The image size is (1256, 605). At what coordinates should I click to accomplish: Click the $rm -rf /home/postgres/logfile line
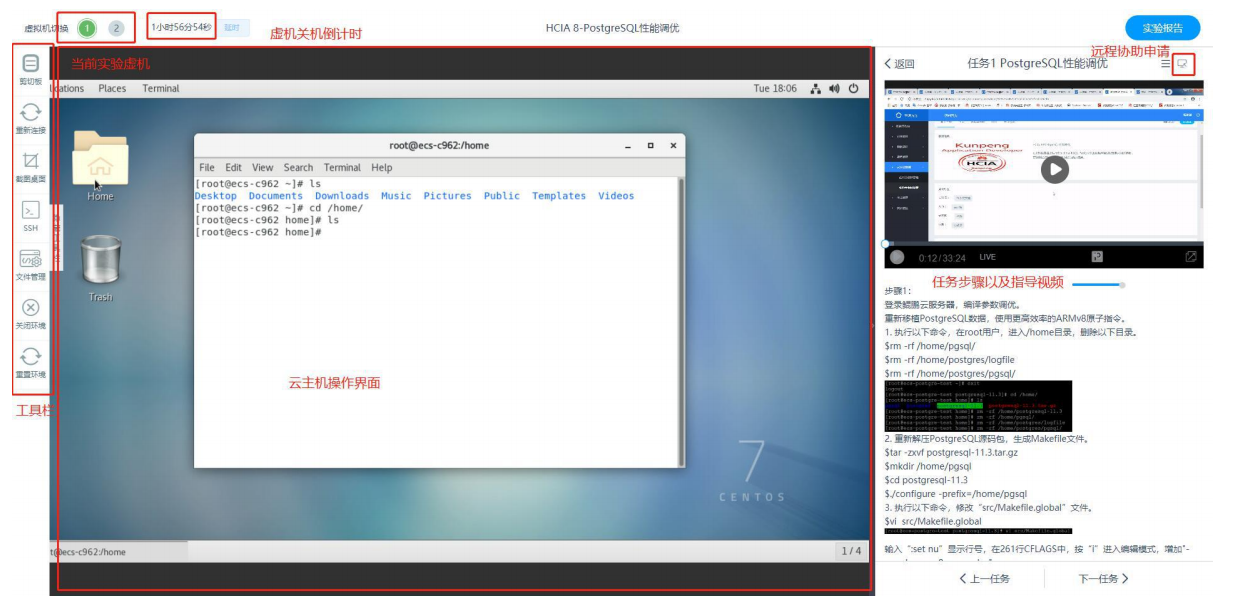point(950,360)
